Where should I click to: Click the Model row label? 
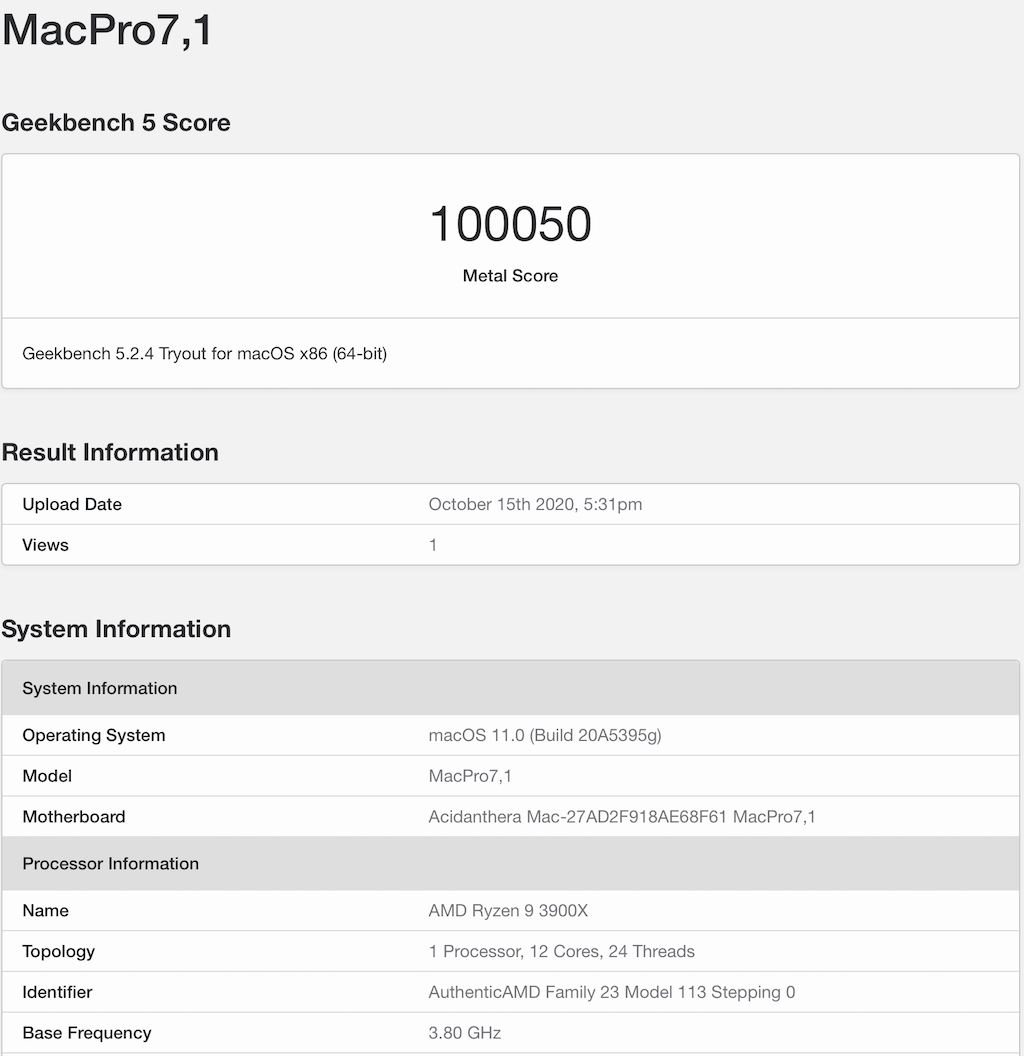[47, 776]
